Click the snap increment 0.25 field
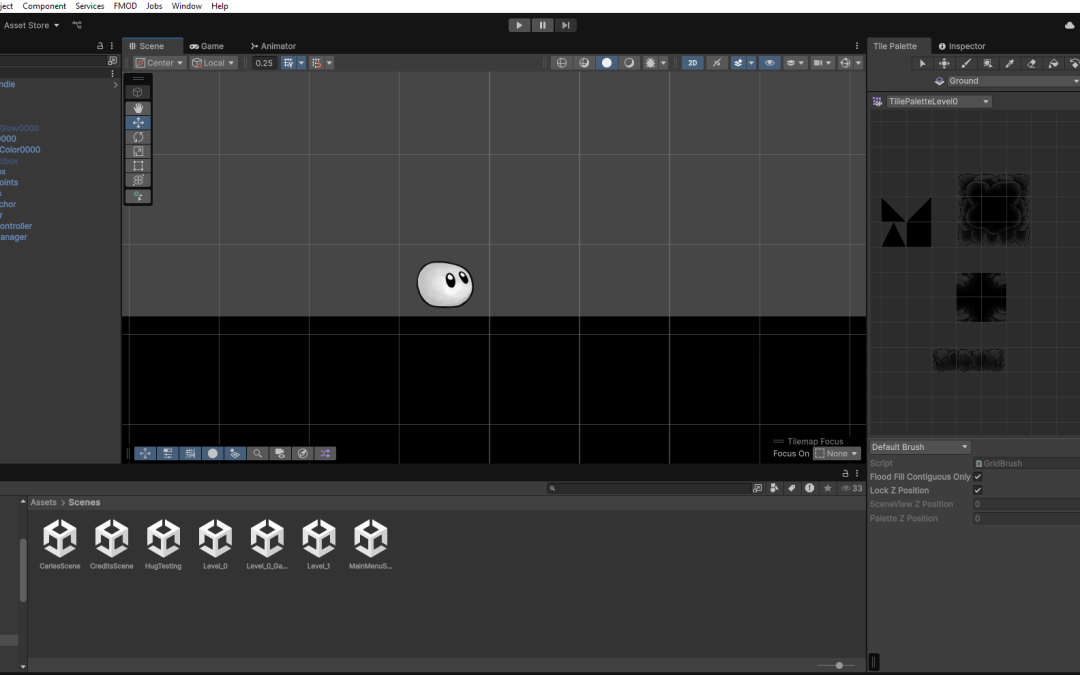1080x675 pixels. click(264, 63)
